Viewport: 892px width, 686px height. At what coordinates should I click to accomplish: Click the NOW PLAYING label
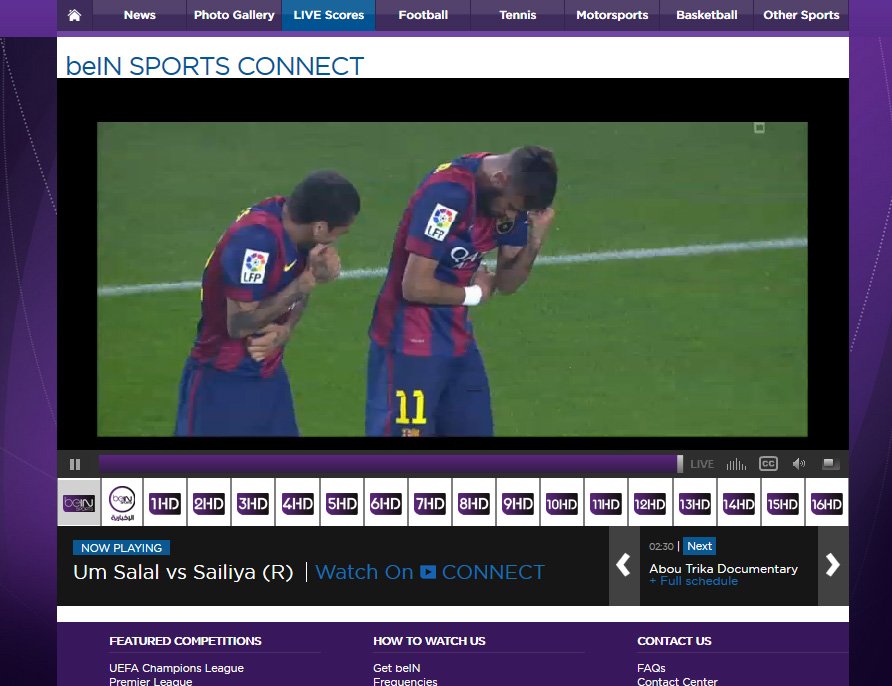click(121, 548)
